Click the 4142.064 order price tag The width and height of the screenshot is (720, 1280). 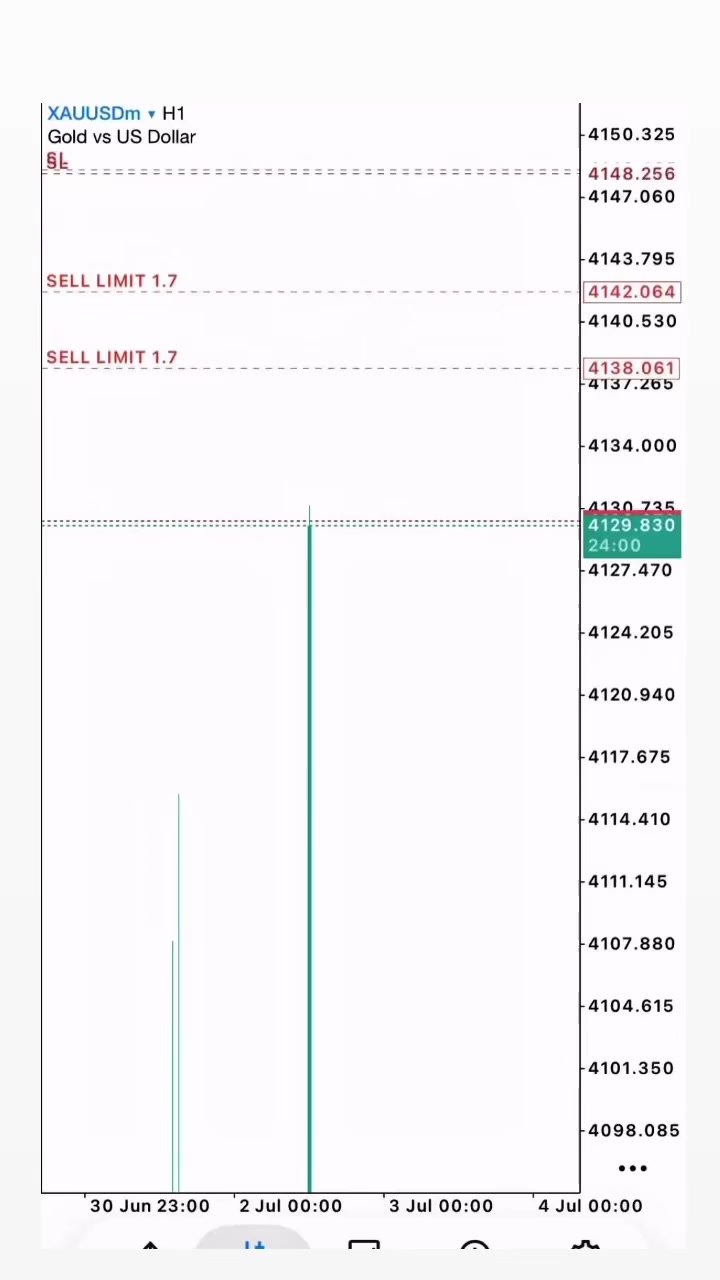click(631, 292)
